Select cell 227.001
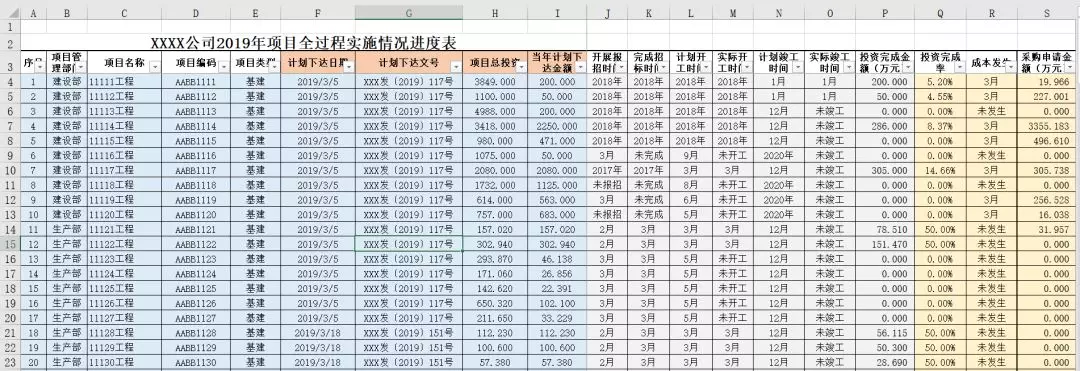The height and width of the screenshot is (371, 1080). [x=1047, y=96]
